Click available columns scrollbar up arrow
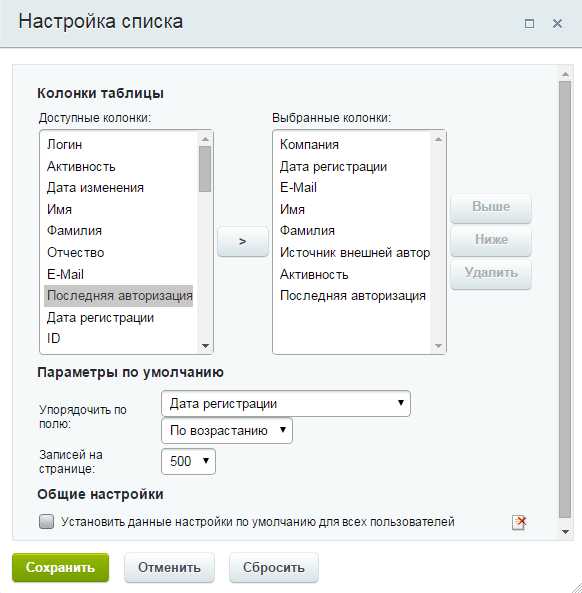 [205, 139]
